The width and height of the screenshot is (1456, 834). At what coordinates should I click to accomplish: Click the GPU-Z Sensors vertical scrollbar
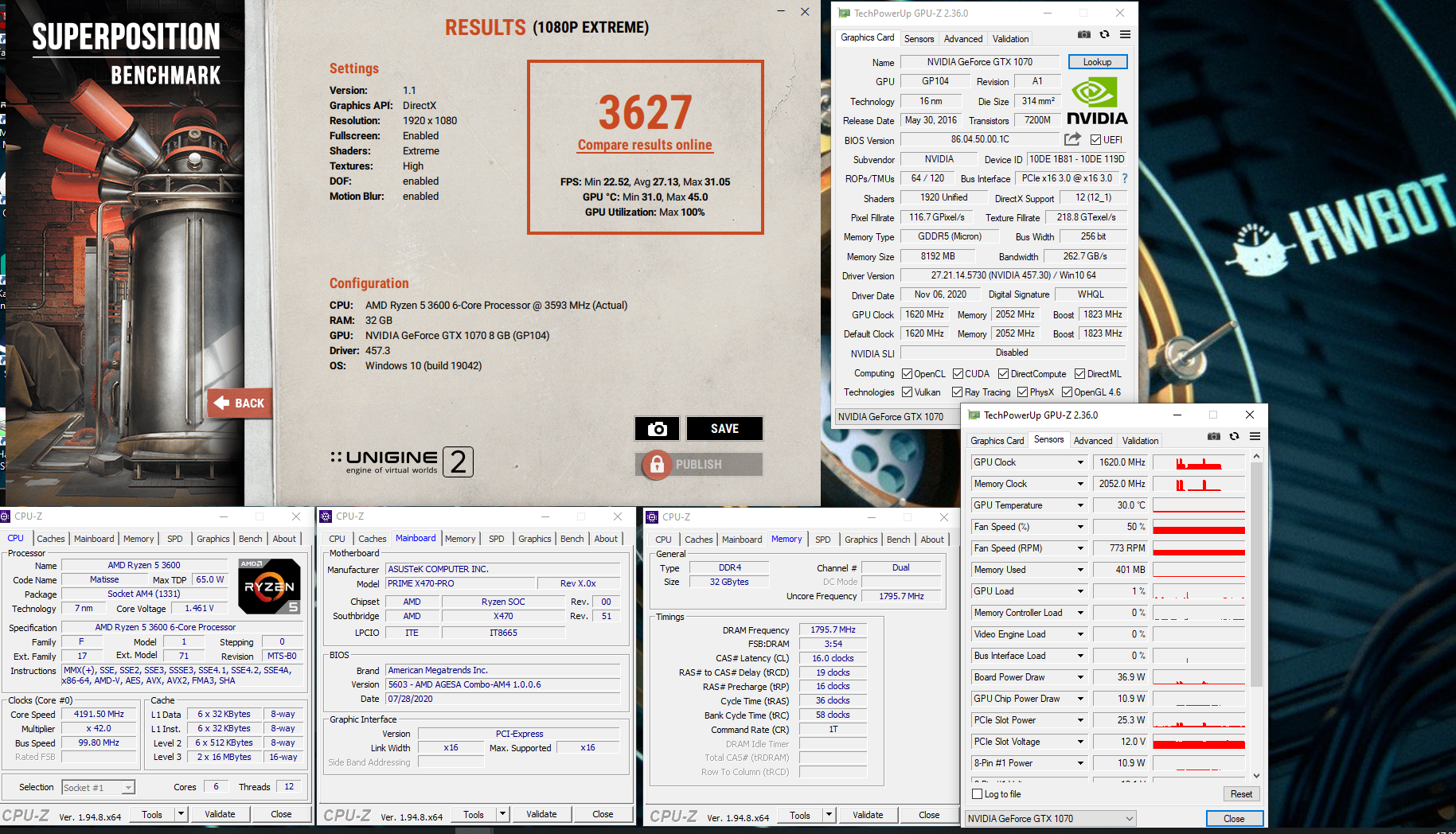[1256, 616]
